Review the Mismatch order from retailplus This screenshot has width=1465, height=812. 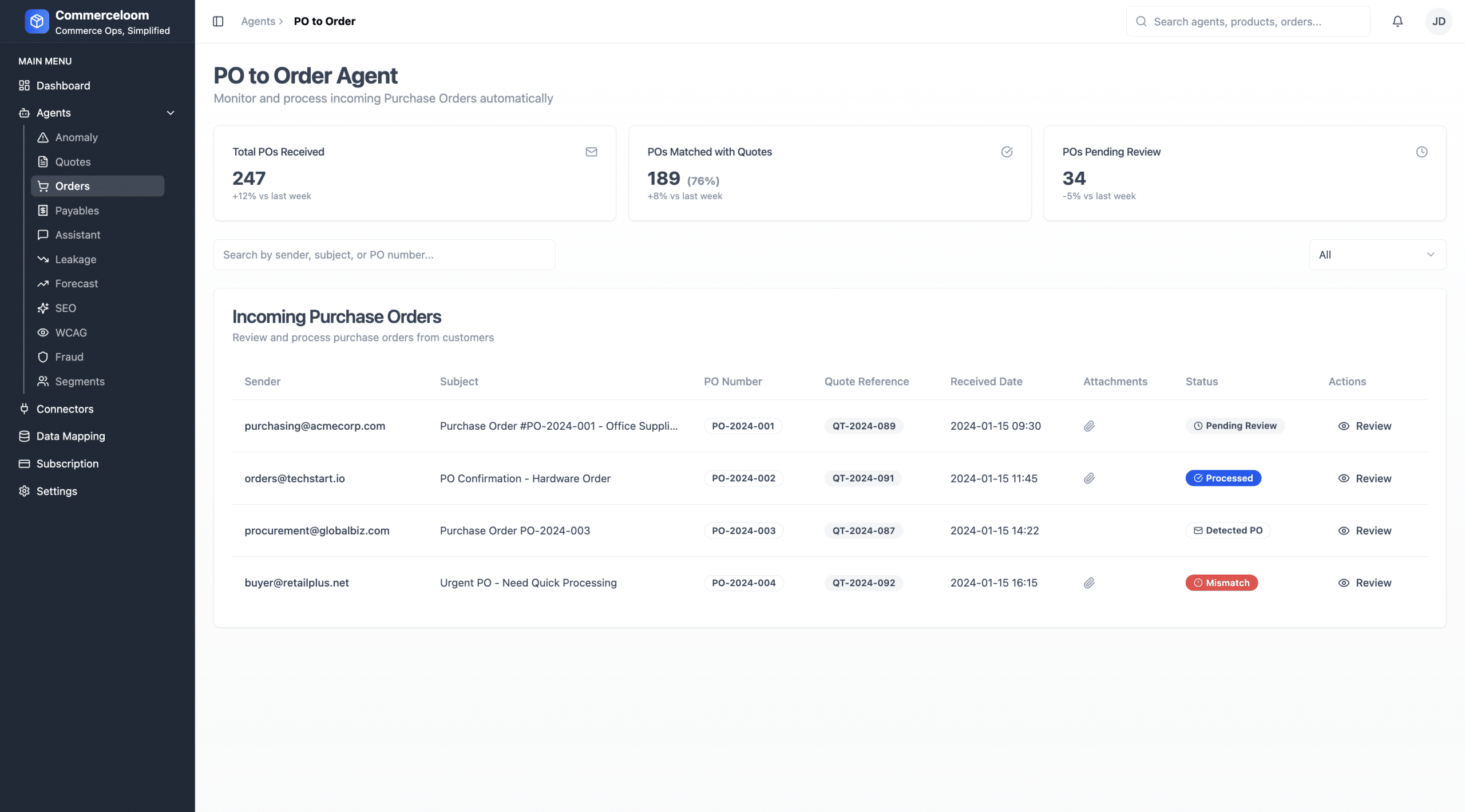1365,583
